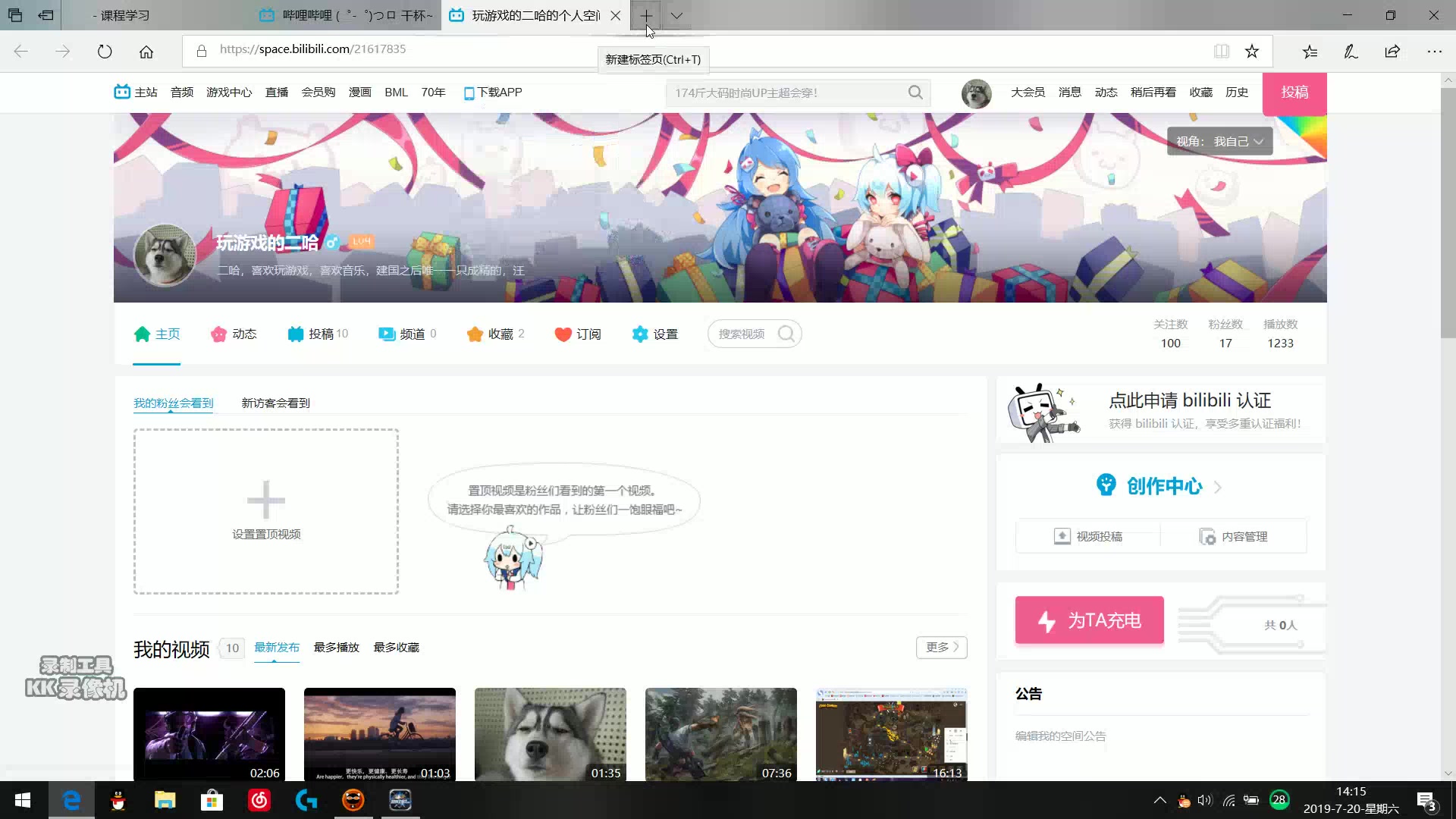Screen dimensions: 1456x819
Task: Open the 内容管理 icon
Action: click(1207, 536)
